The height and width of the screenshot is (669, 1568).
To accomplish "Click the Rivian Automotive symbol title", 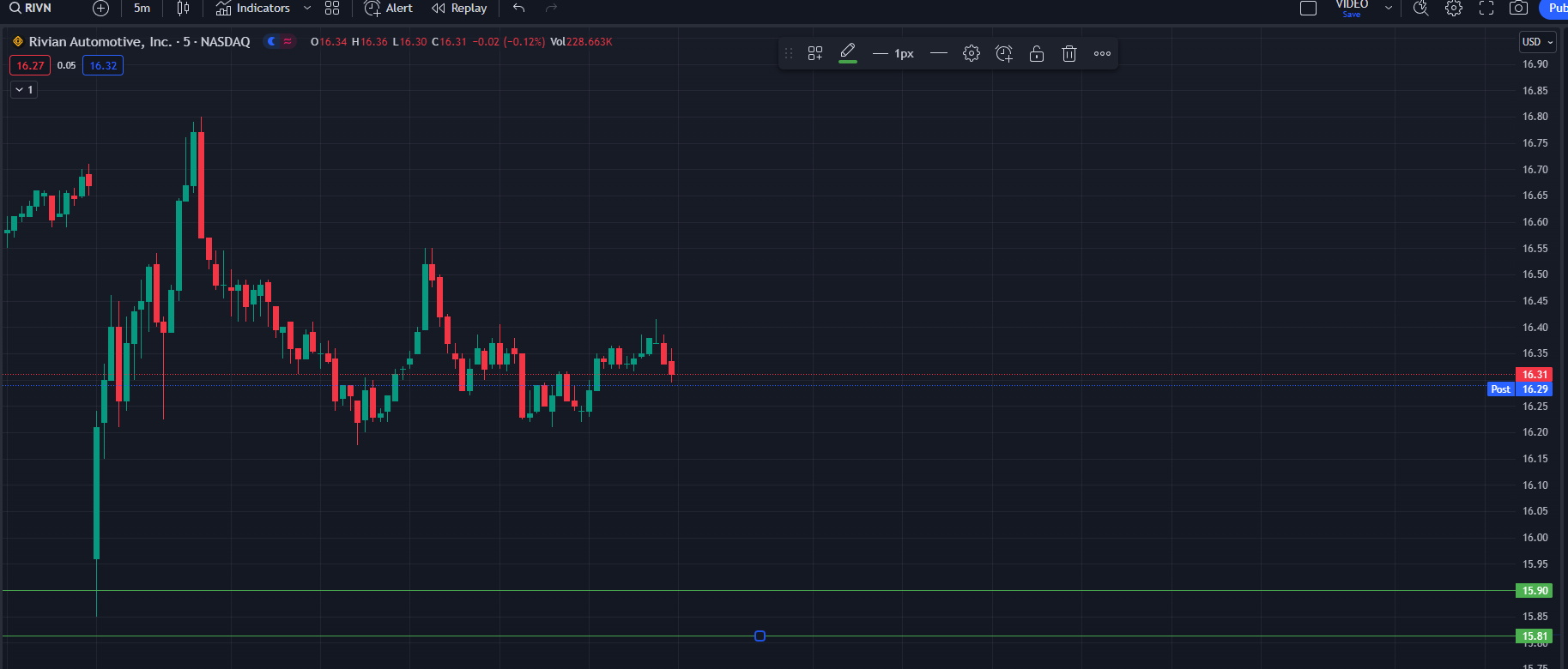I will click(x=139, y=41).
